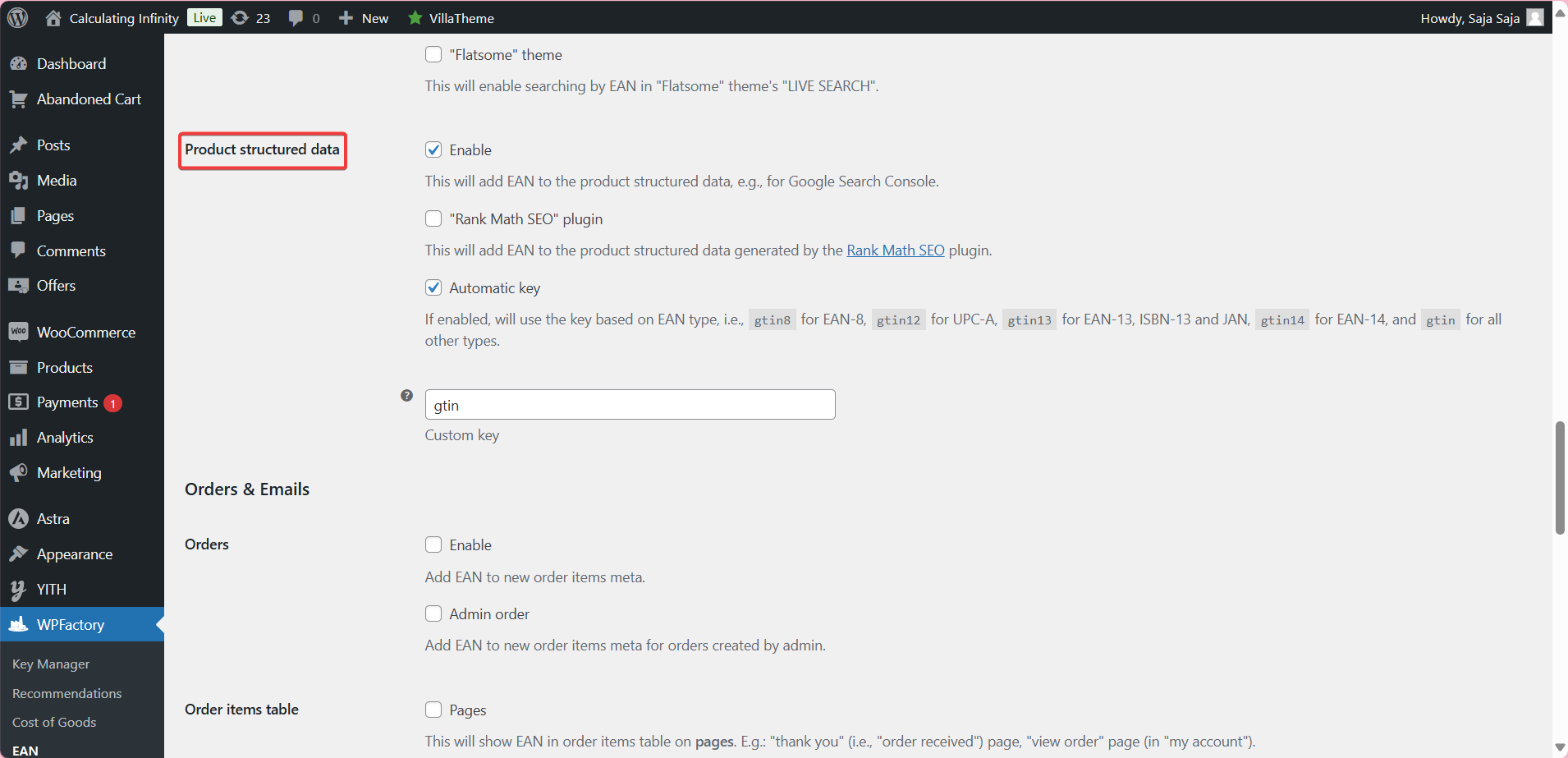Click the Howdy, Saja Saja account menu
1568x758 pixels.
click(x=1471, y=17)
